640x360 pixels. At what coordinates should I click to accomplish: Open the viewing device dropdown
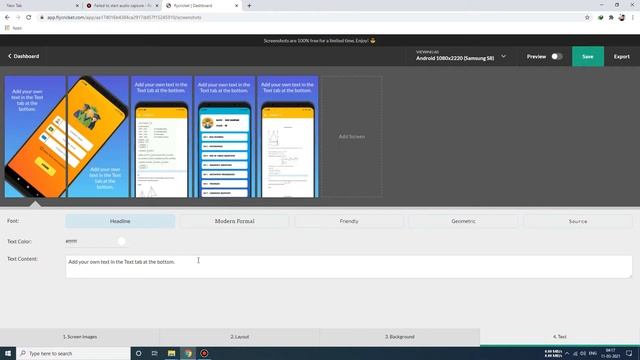coord(461,56)
